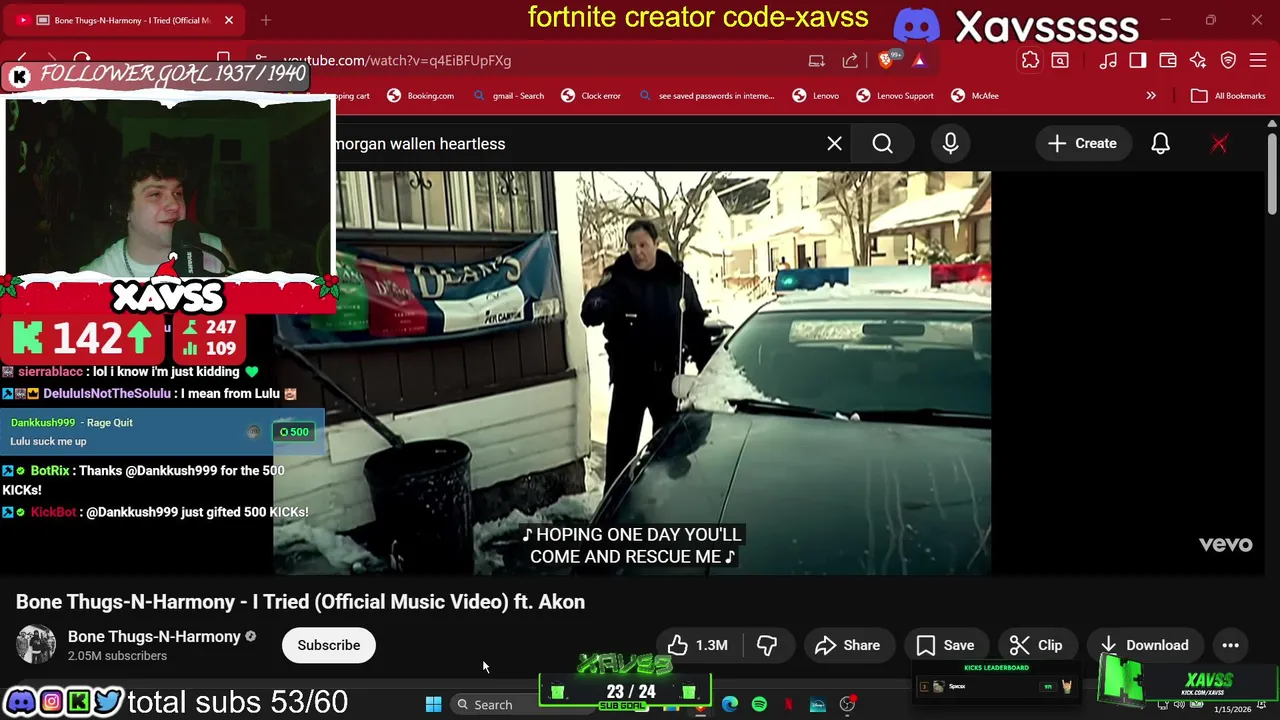Image resolution: width=1280 pixels, height=720 pixels.
Task: Click the YouTube magnifier search button
Action: point(882,143)
